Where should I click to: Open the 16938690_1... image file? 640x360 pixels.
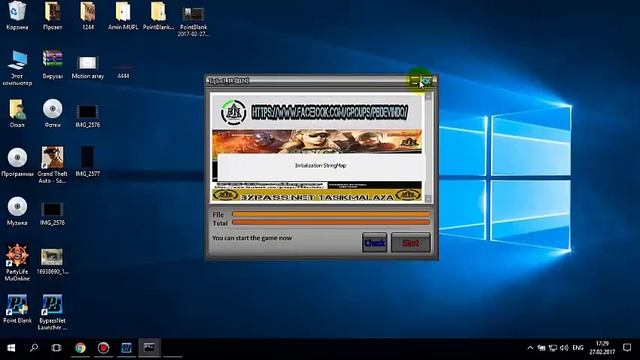52,261
